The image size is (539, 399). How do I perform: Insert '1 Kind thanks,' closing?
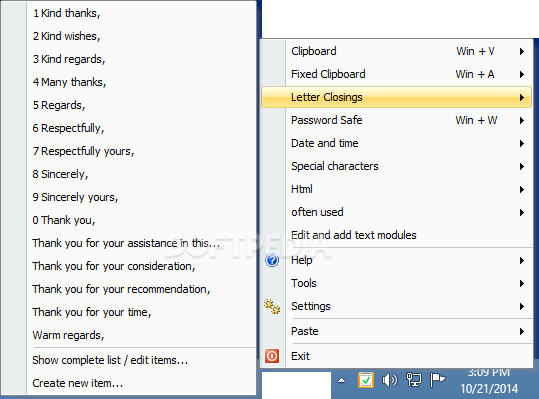coord(129,13)
